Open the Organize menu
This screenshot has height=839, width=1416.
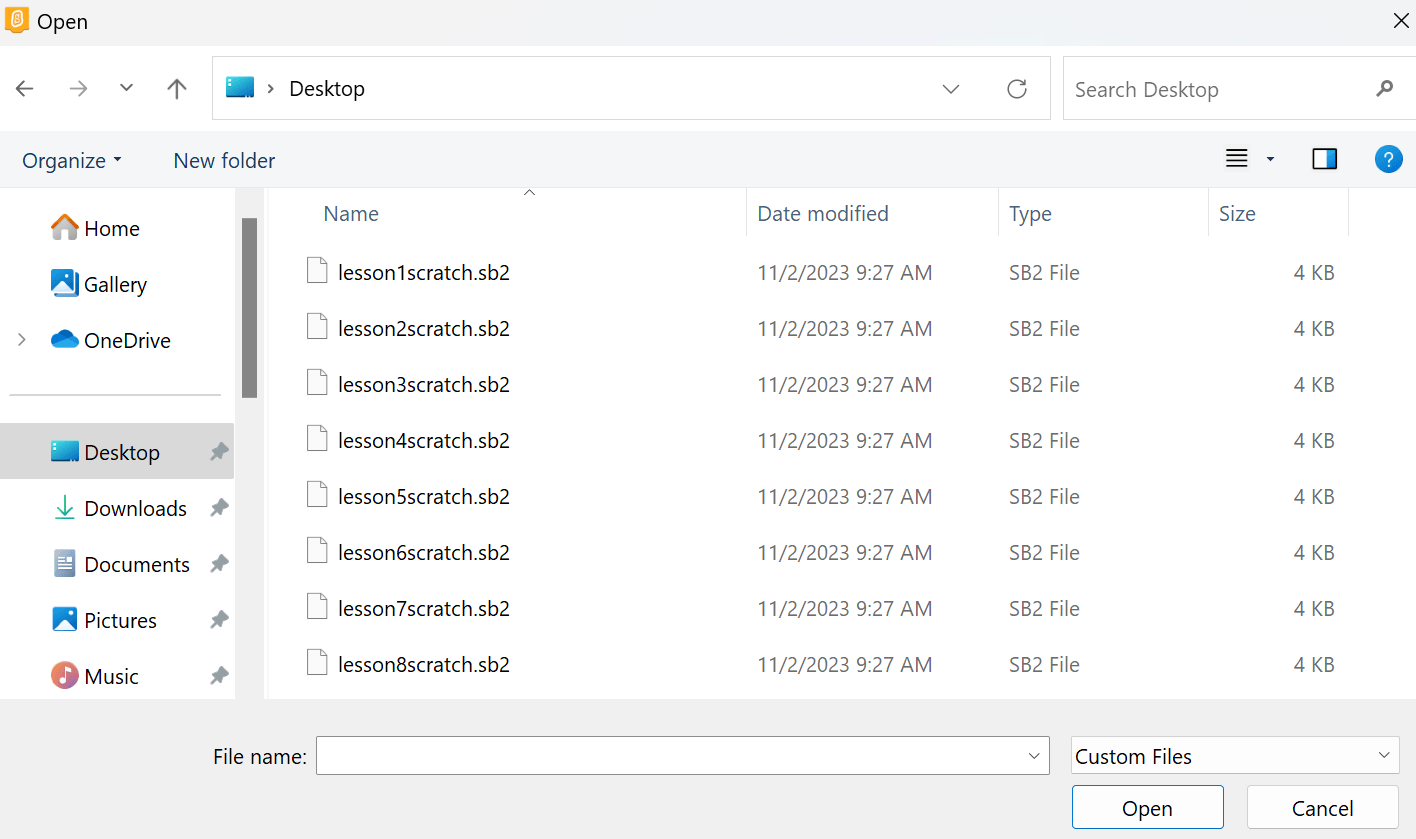coord(72,161)
